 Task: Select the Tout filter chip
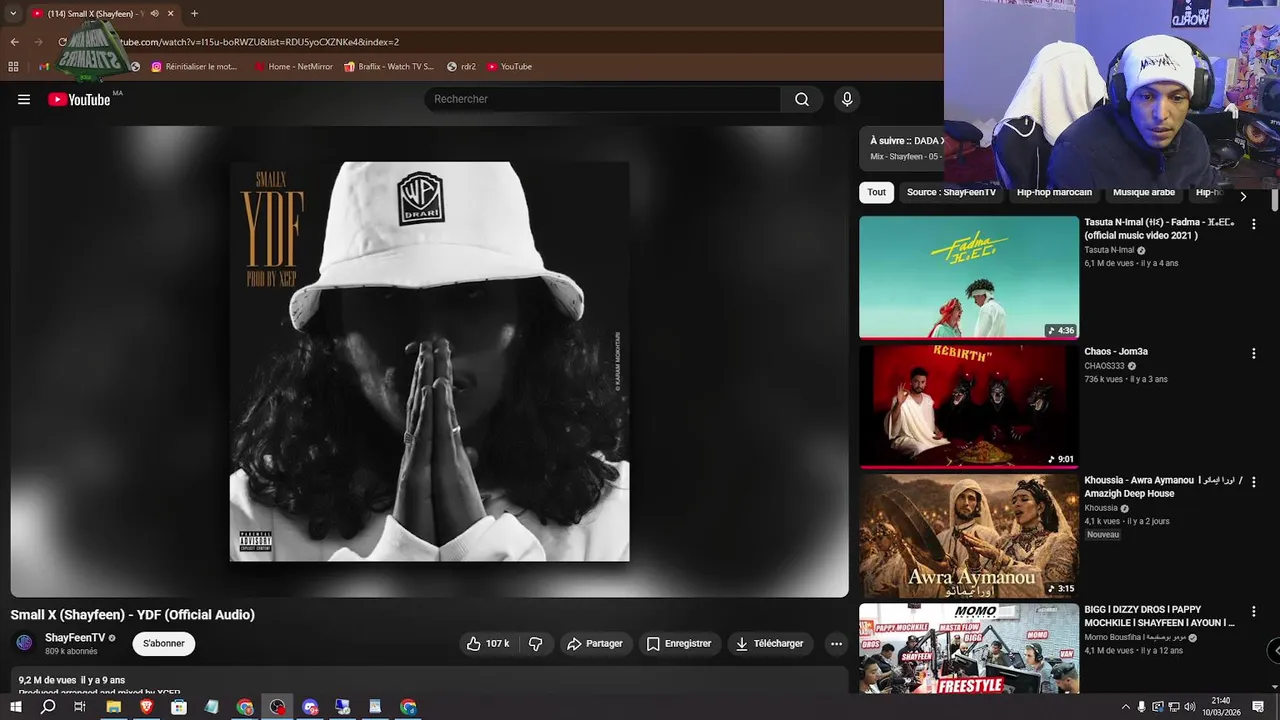877,192
